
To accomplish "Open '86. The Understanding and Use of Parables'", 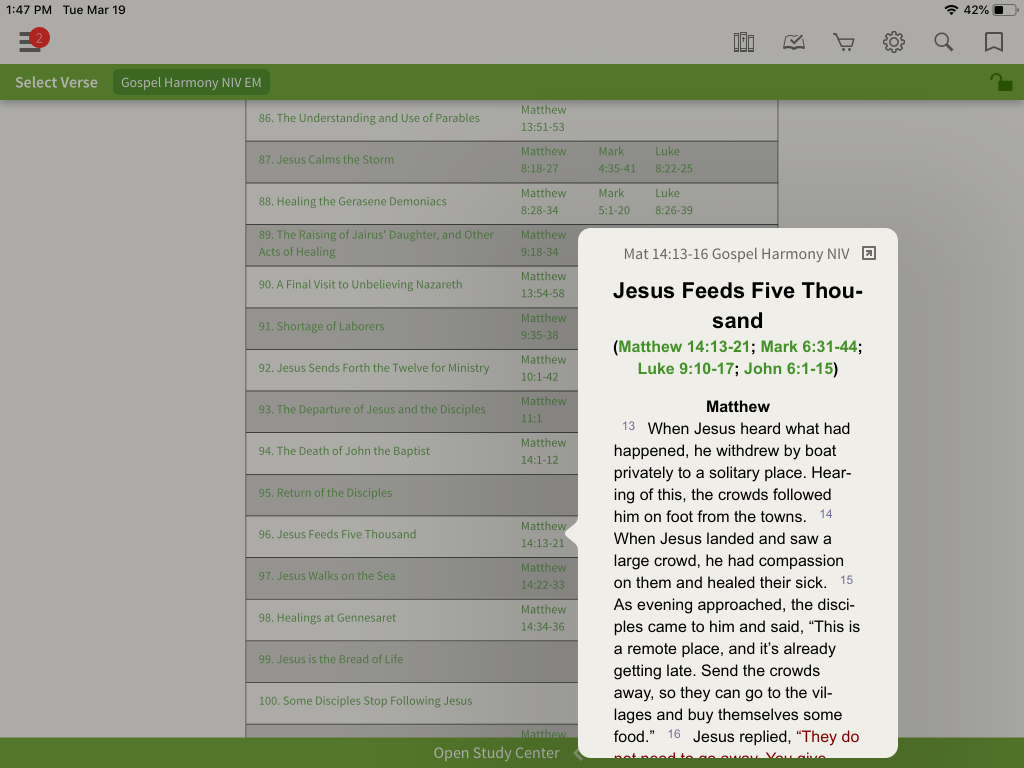I will click(369, 118).
